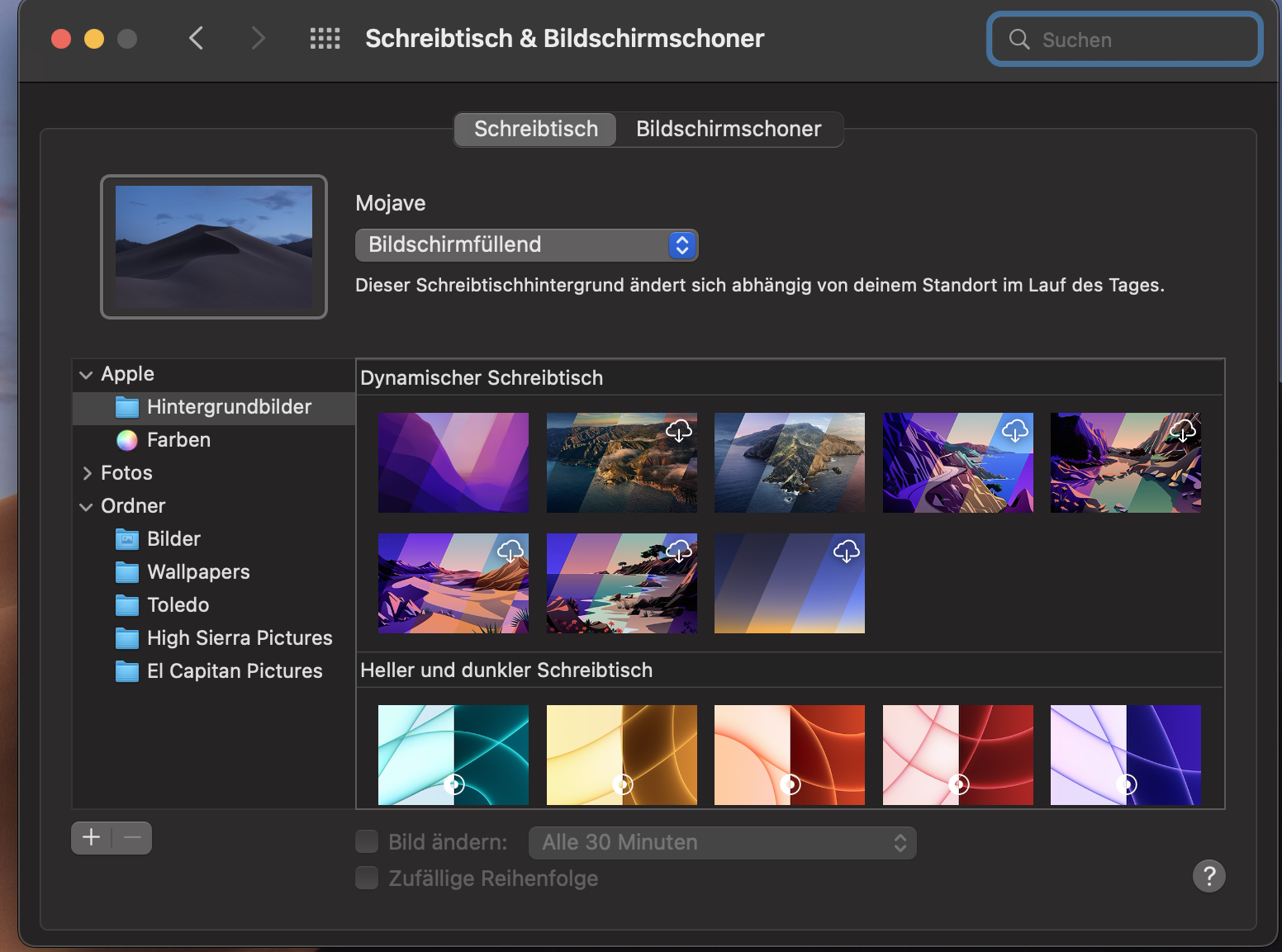
Task: Select the Wallpapers folder in sidebar
Action: pos(198,572)
